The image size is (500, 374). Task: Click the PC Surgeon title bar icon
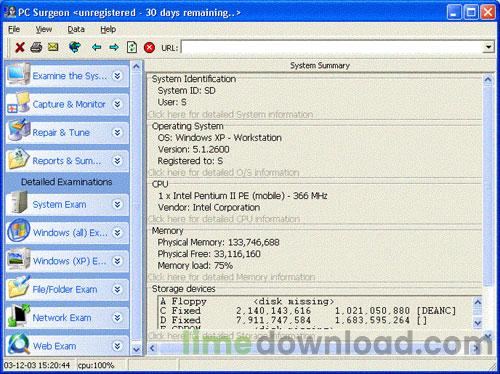10,12
